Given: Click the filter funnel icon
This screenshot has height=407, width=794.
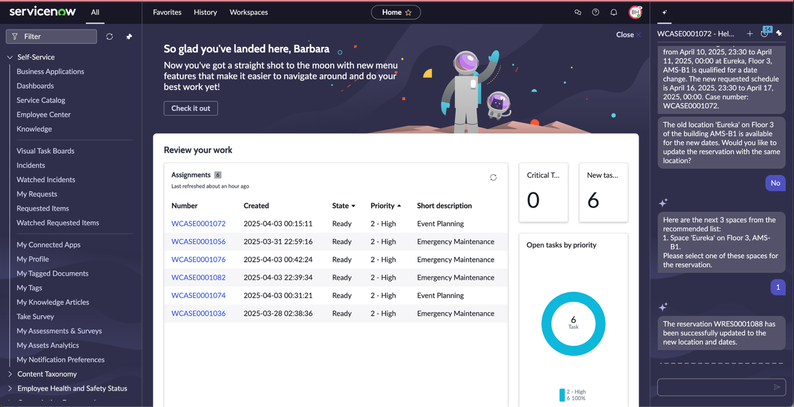Looking at the screenshot, I should [x=15, y=36].
